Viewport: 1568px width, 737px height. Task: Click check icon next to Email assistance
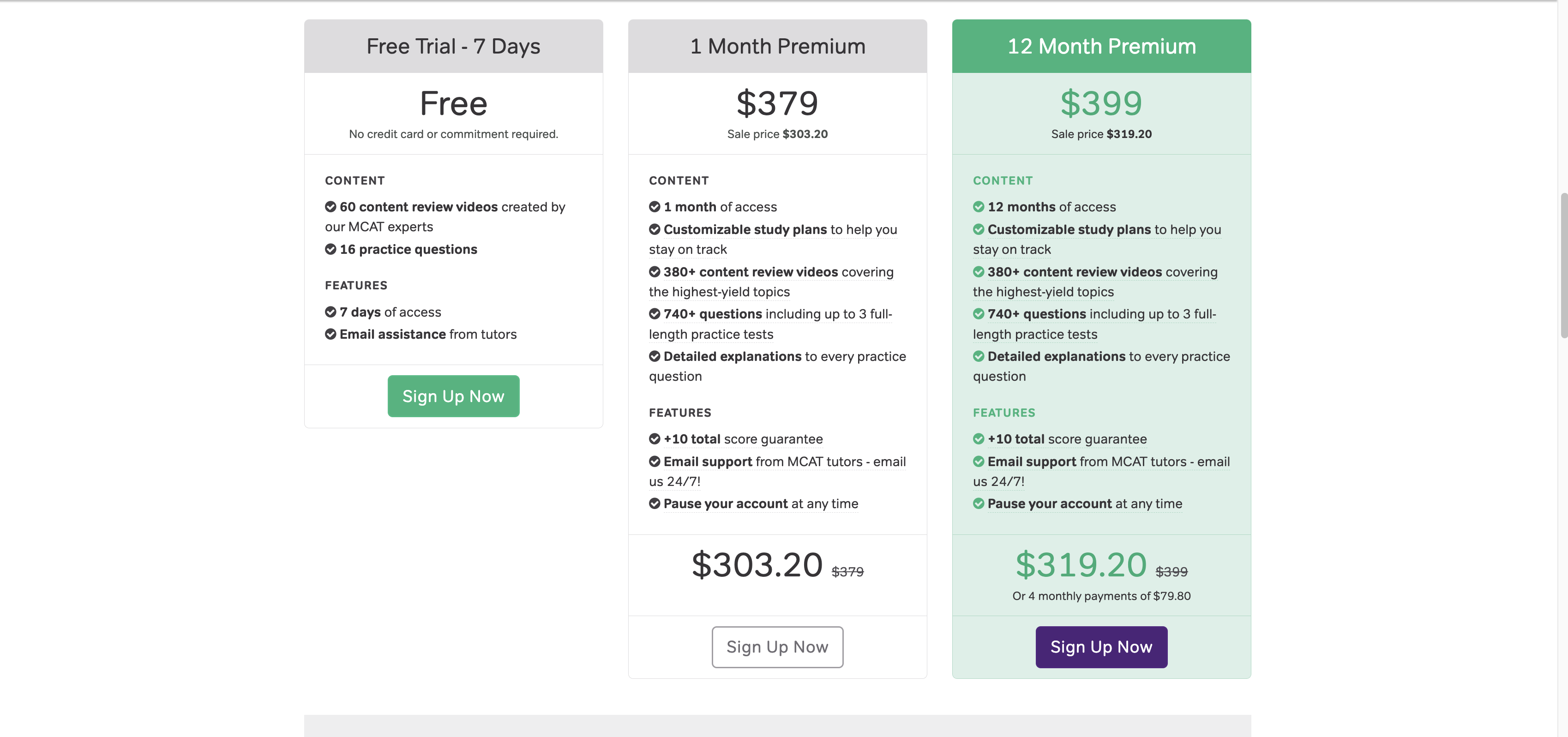coord(330,334)
